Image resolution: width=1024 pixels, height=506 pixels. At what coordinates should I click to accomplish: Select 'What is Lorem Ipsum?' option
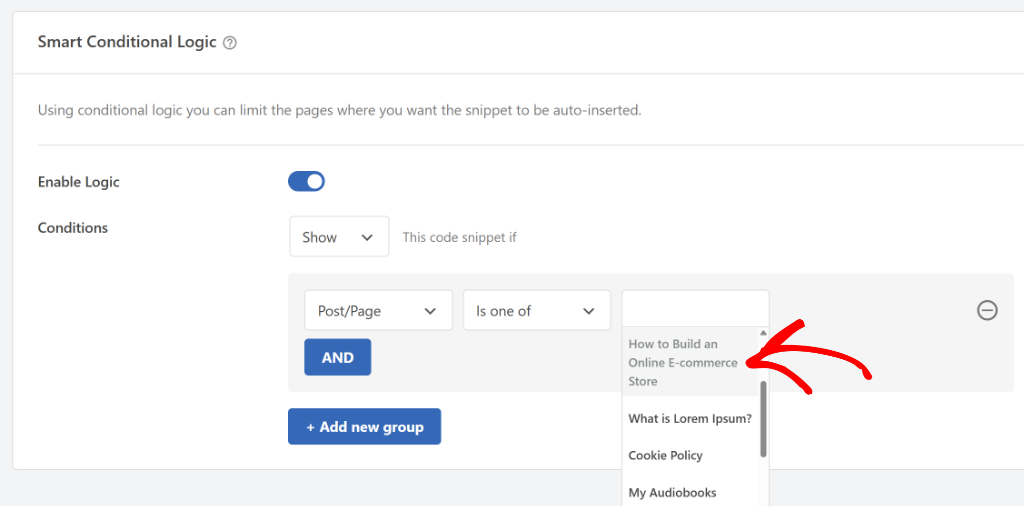[690, 419]
